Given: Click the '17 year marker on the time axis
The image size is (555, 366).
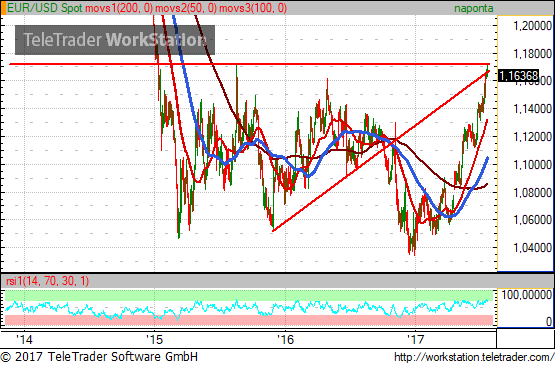Looking at the screenshot, I should (415, 339).
